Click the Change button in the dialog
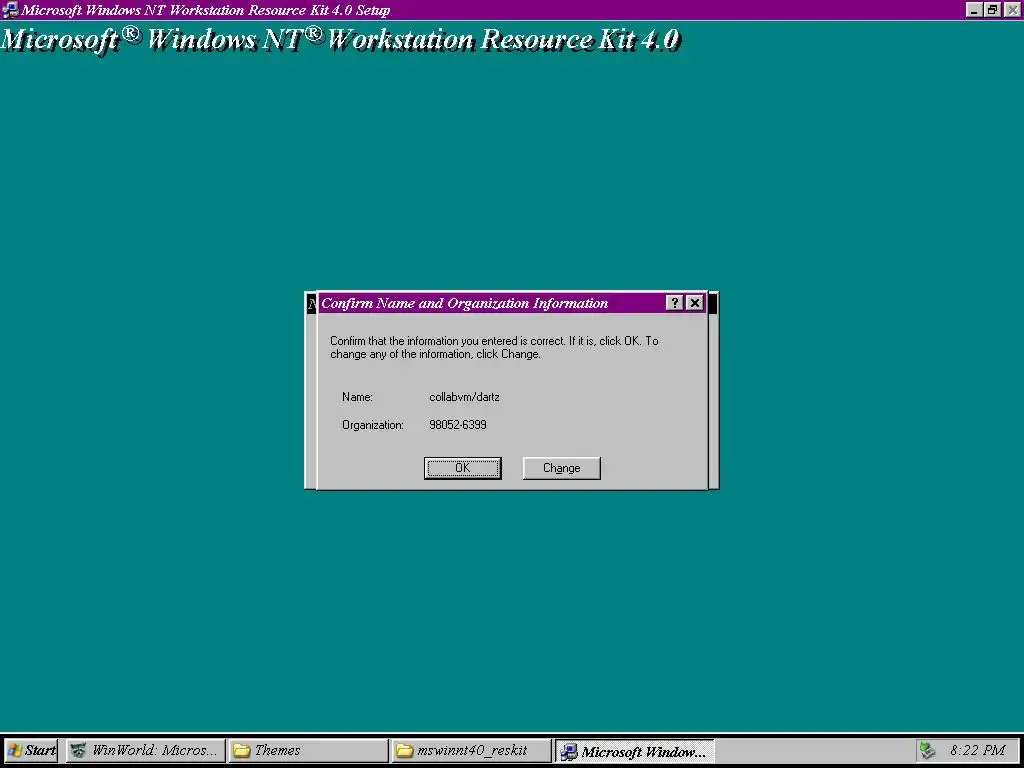The width and height of the screenshot is (1024, 768). [x=562, y=468]
